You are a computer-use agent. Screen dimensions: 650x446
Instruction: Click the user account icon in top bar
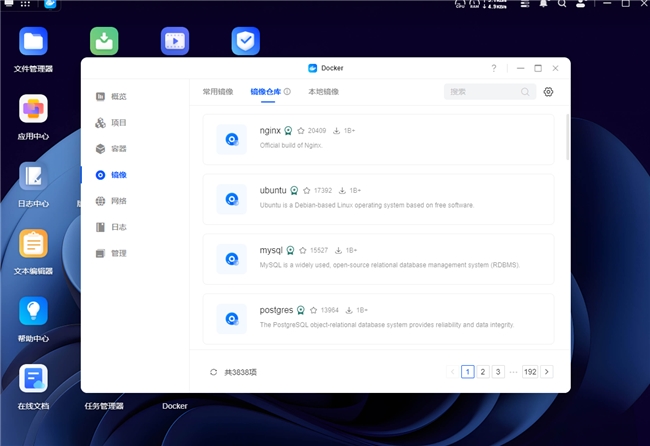click(x=581, y=3)
